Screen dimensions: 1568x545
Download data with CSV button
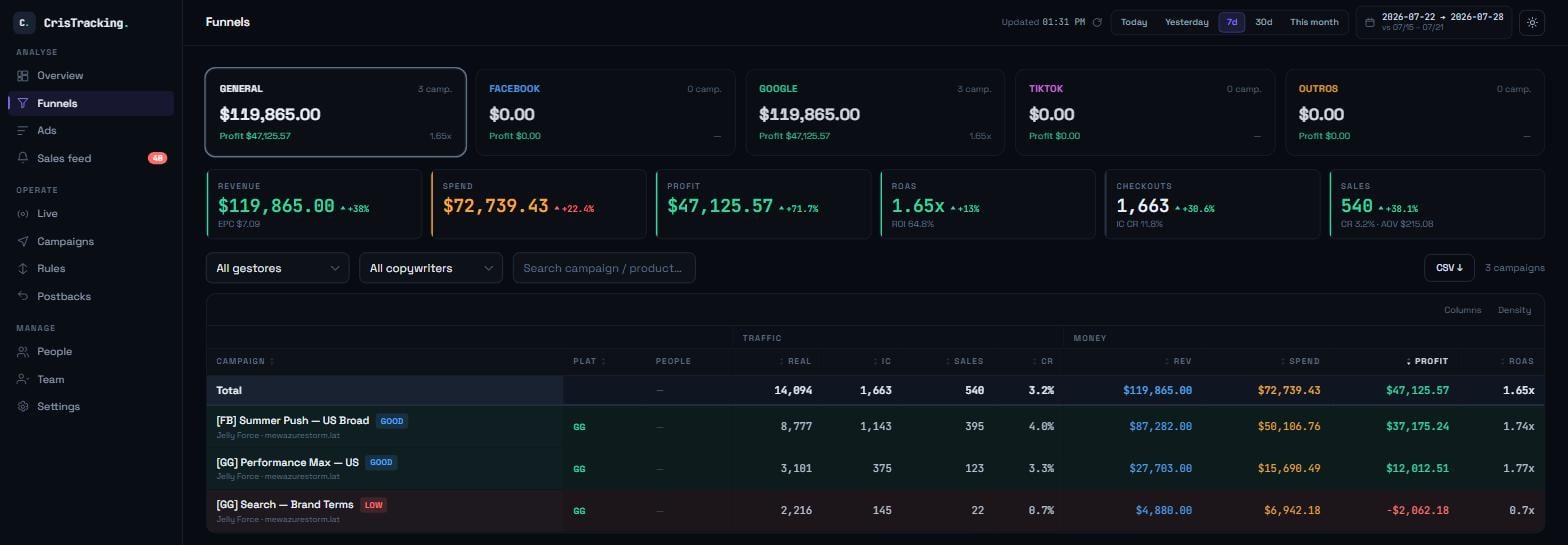pyautogui.click(x=1449, y=268)
